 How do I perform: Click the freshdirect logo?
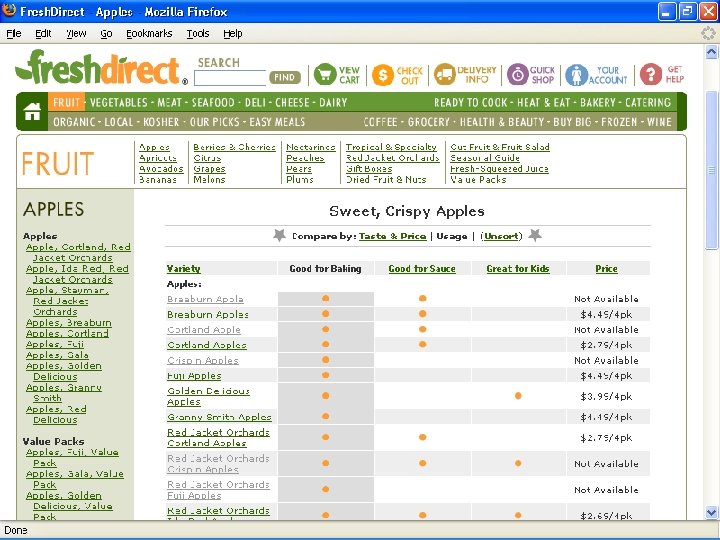click(x=101, y=68)
